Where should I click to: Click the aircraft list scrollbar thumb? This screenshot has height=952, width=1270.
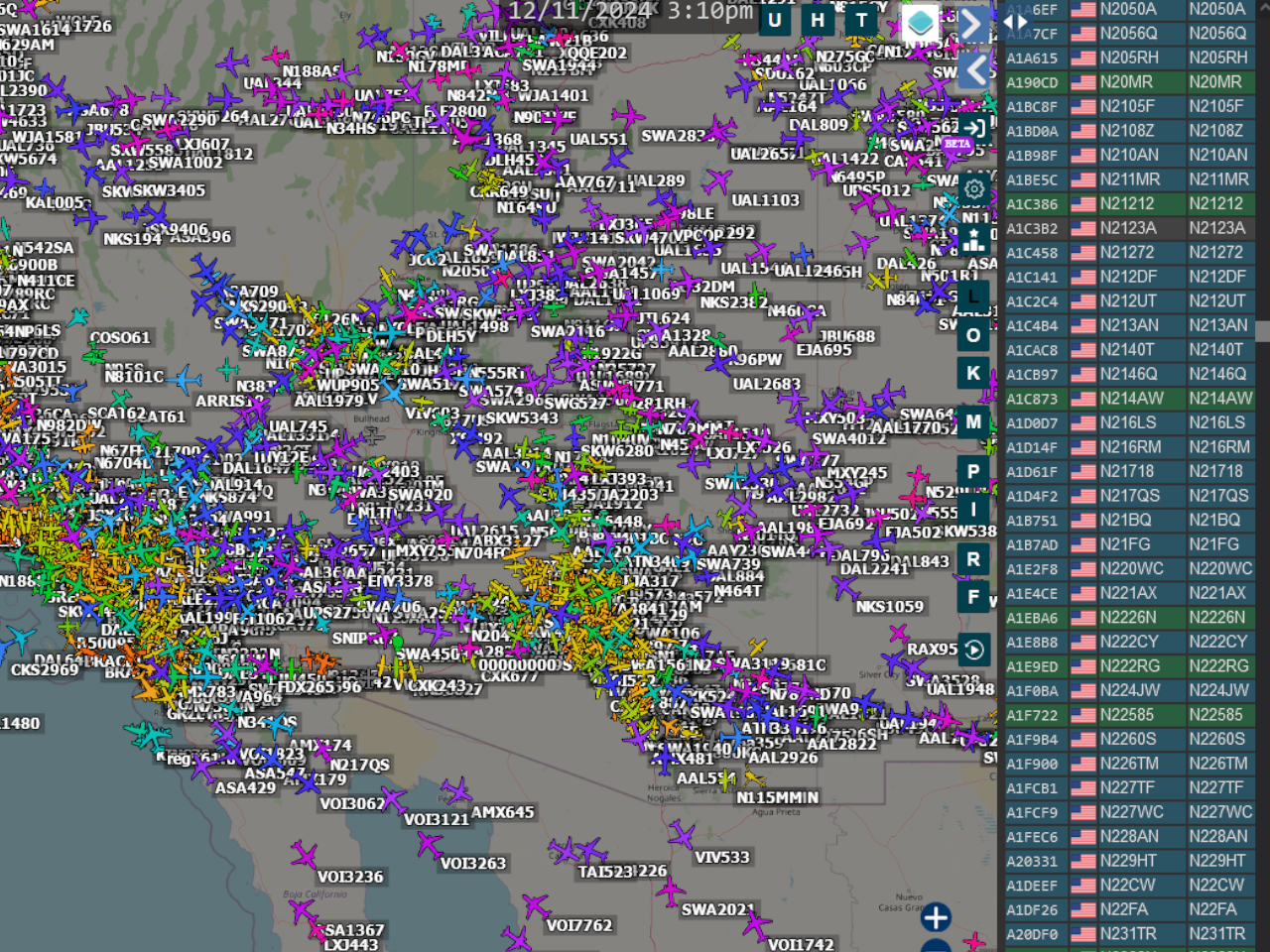(x=1263, y=330)
